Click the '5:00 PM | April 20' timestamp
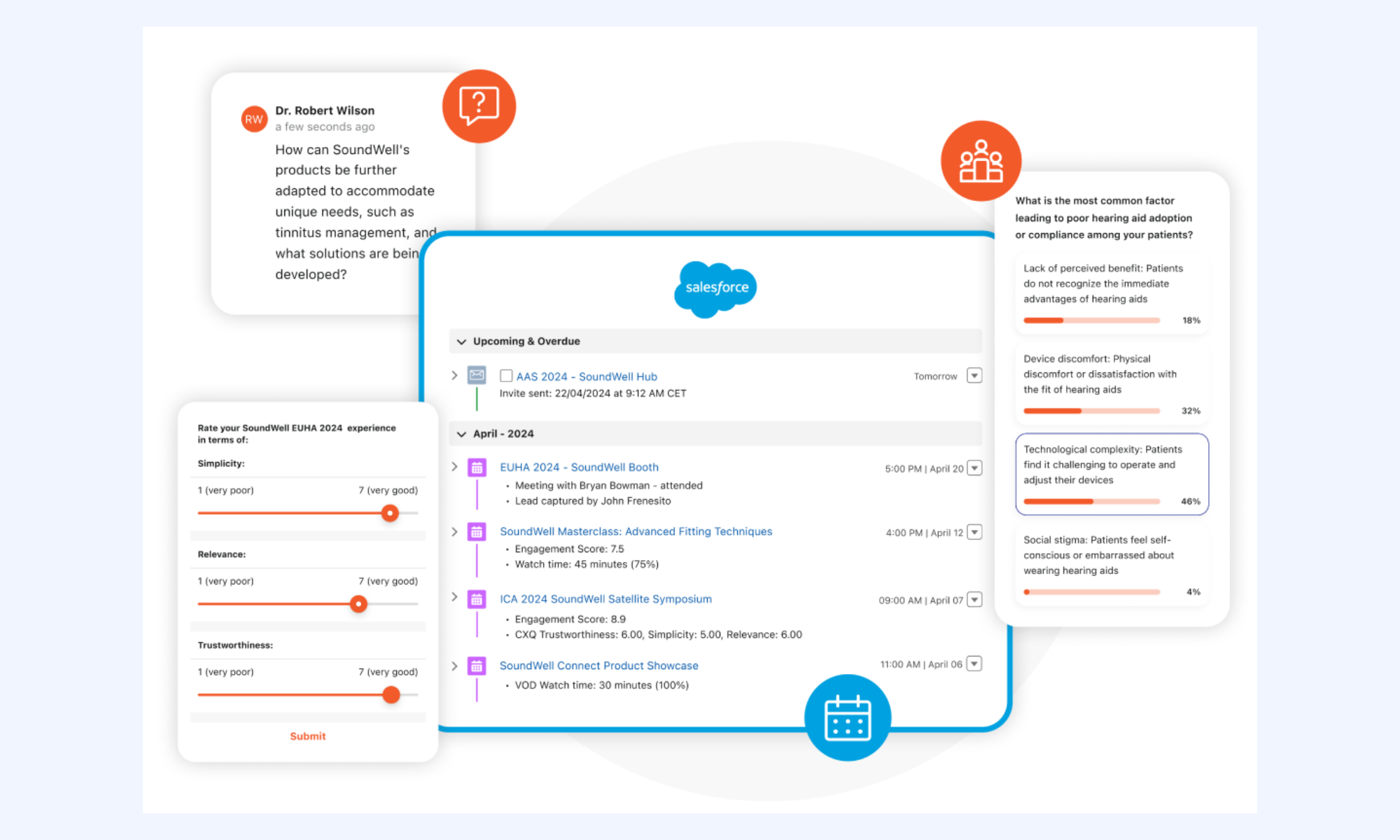The height and width of the screenshot is (840, 1400). click(x=924, y=469)
